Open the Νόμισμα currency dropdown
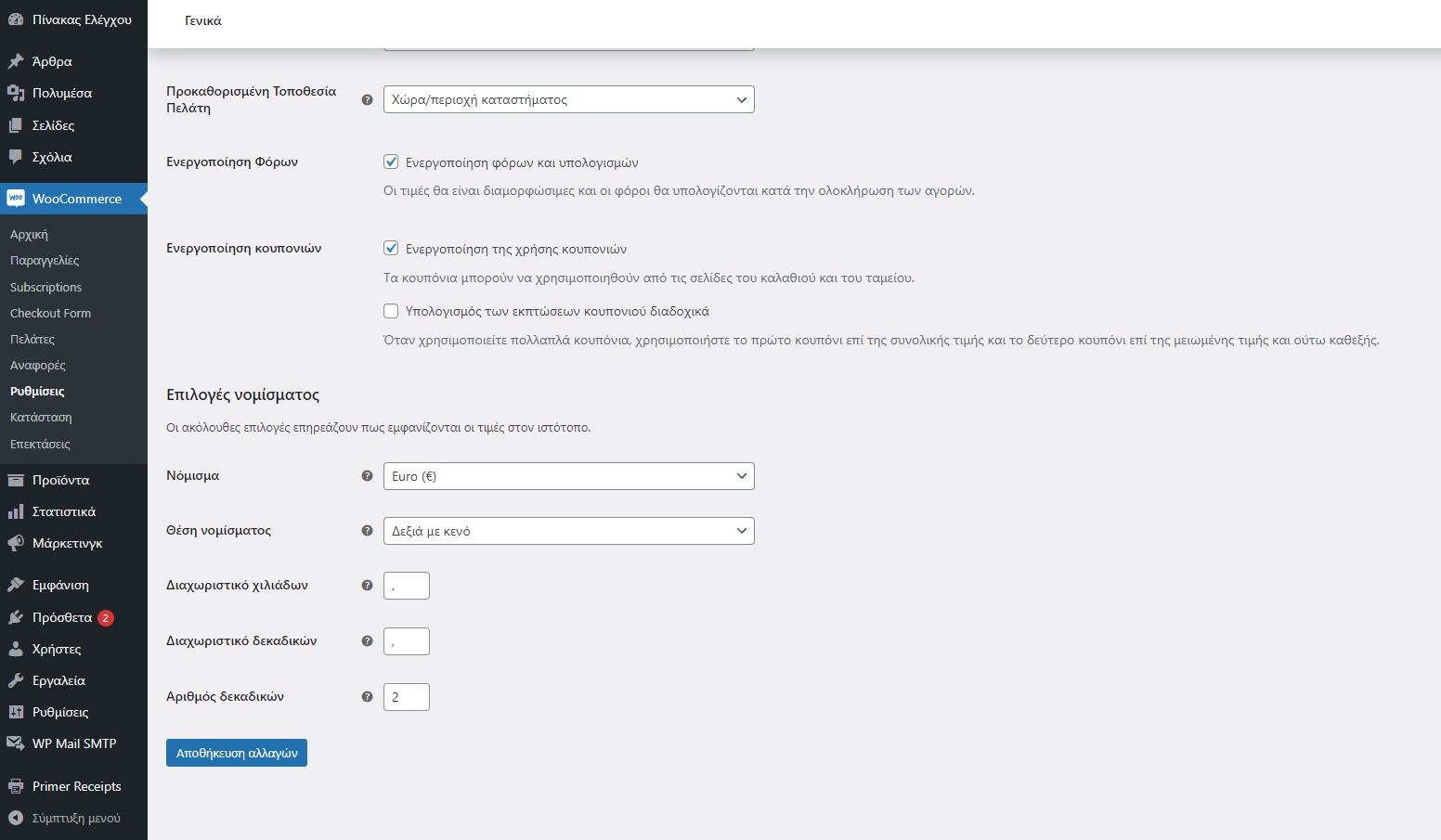This screenshot has width=1441, height=840. point(568,475)
